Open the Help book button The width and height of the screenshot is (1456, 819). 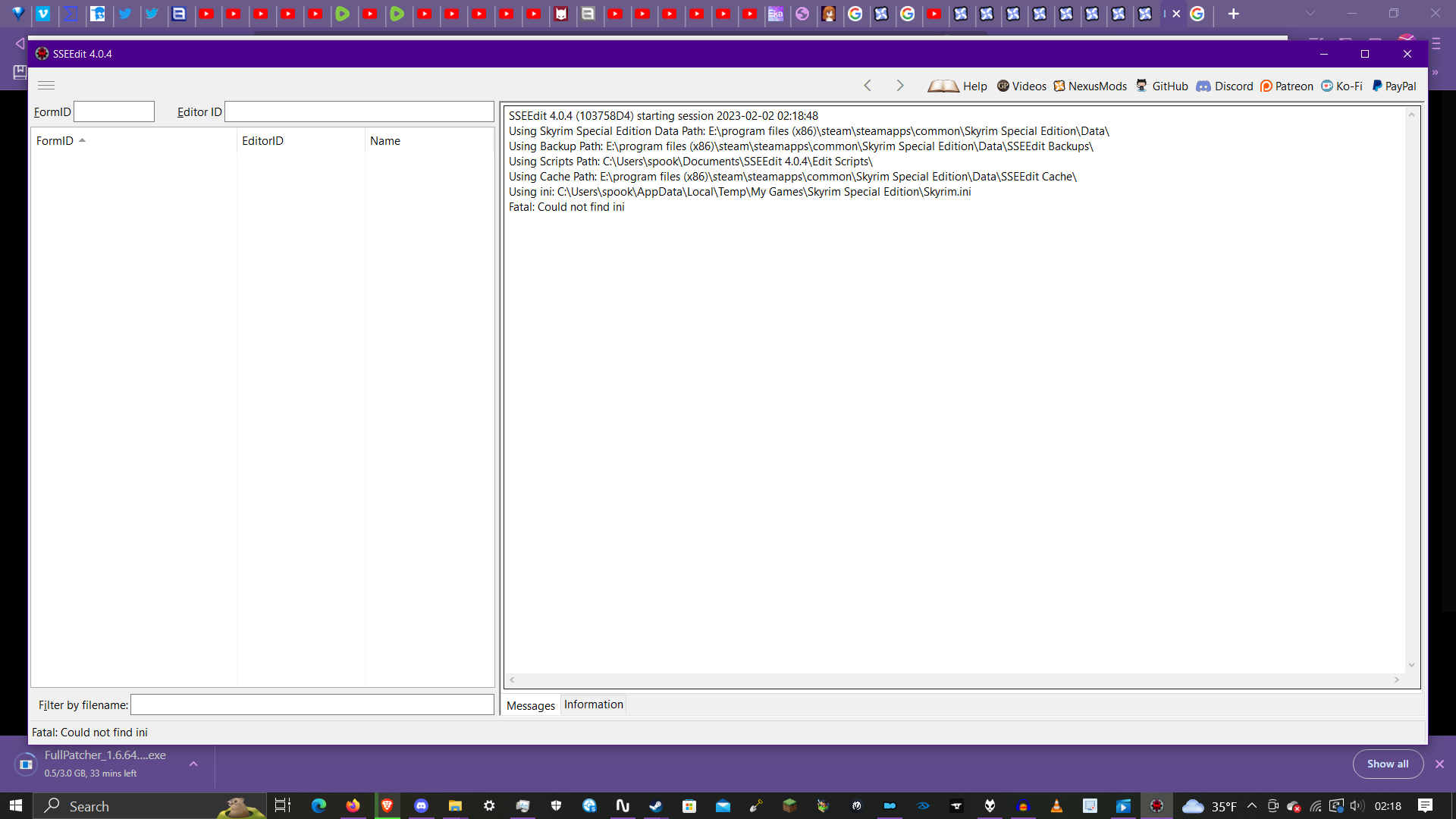[957, 86]
